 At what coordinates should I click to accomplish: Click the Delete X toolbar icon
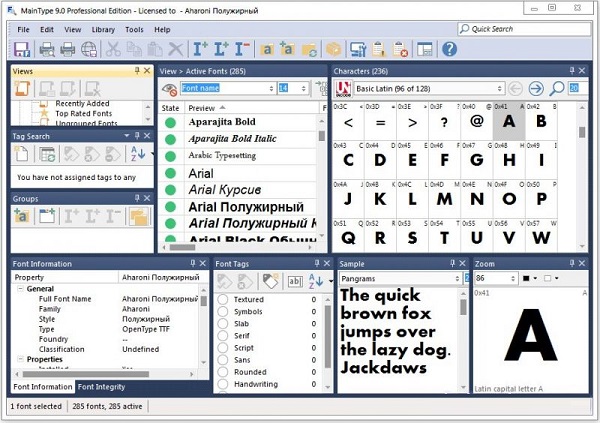coord(176,49)
